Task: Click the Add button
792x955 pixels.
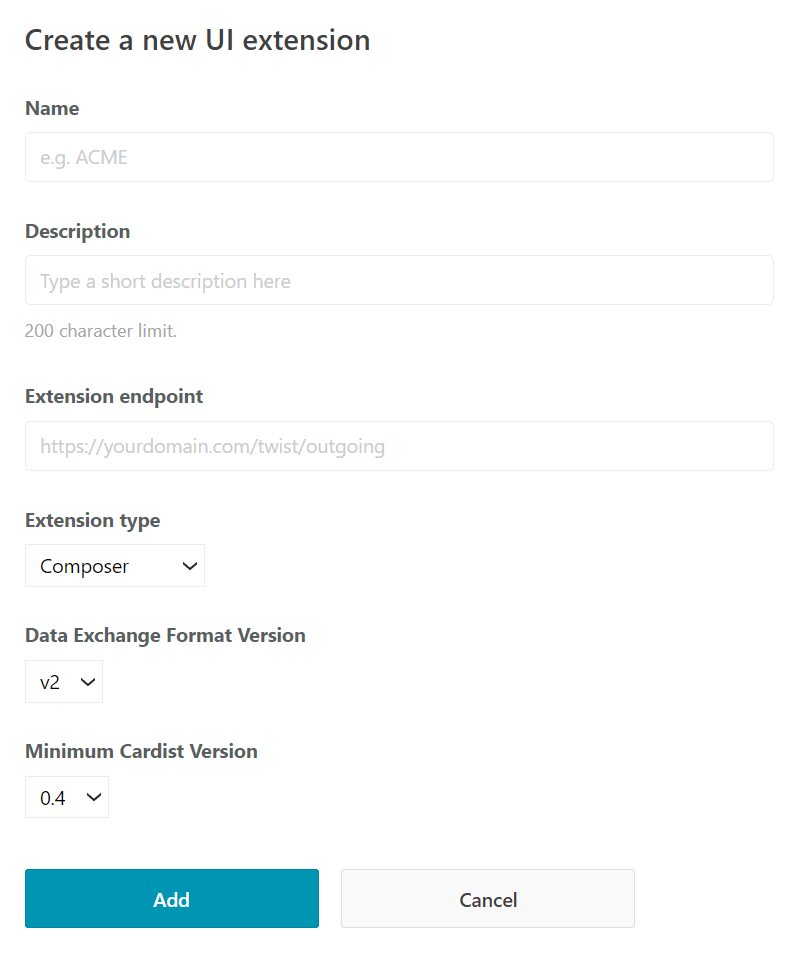Action: [x=171, y=898]
